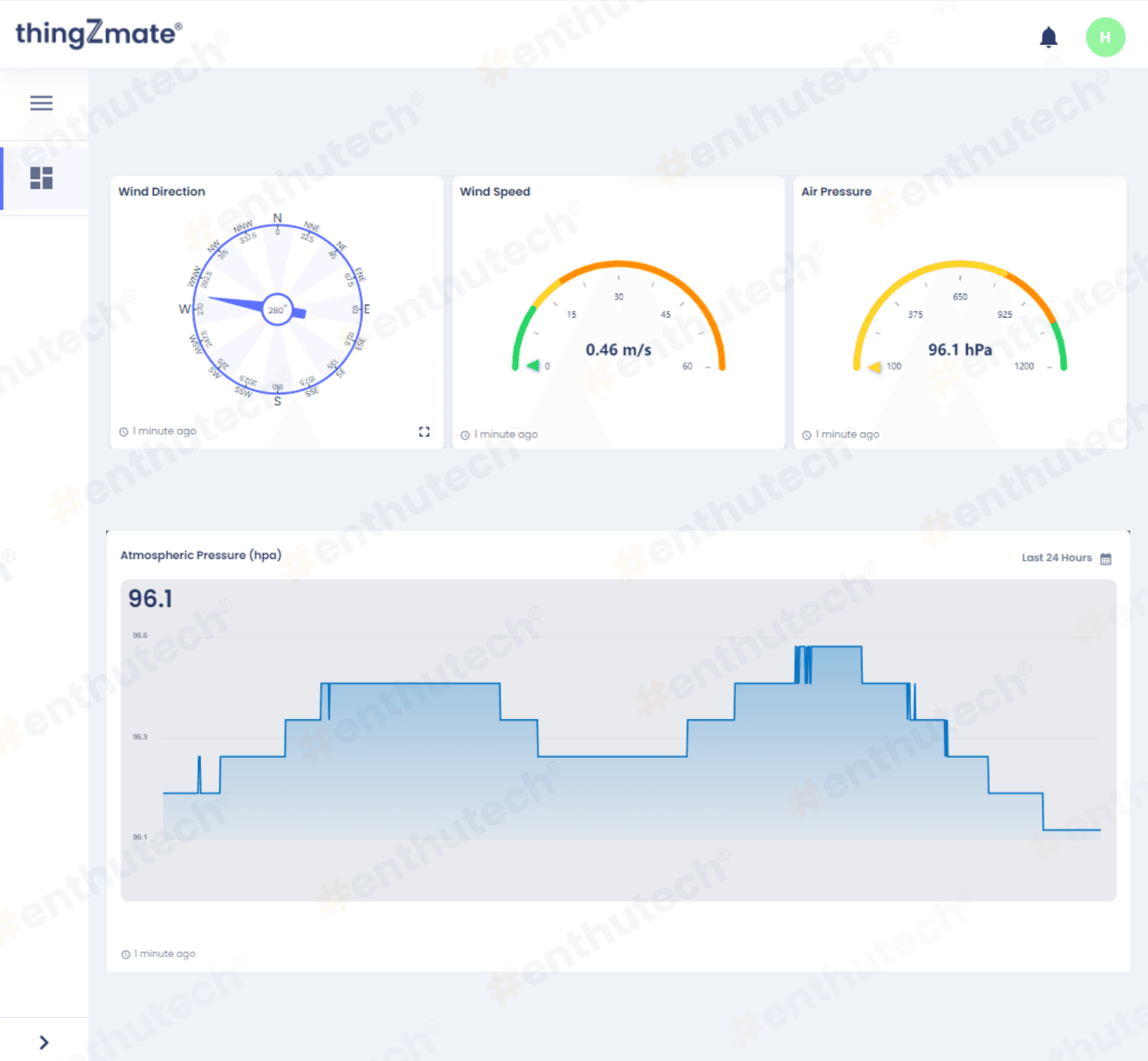
Task: Click the 0.46 m/s wind speed reading
Action: click(x=618, y=349)
